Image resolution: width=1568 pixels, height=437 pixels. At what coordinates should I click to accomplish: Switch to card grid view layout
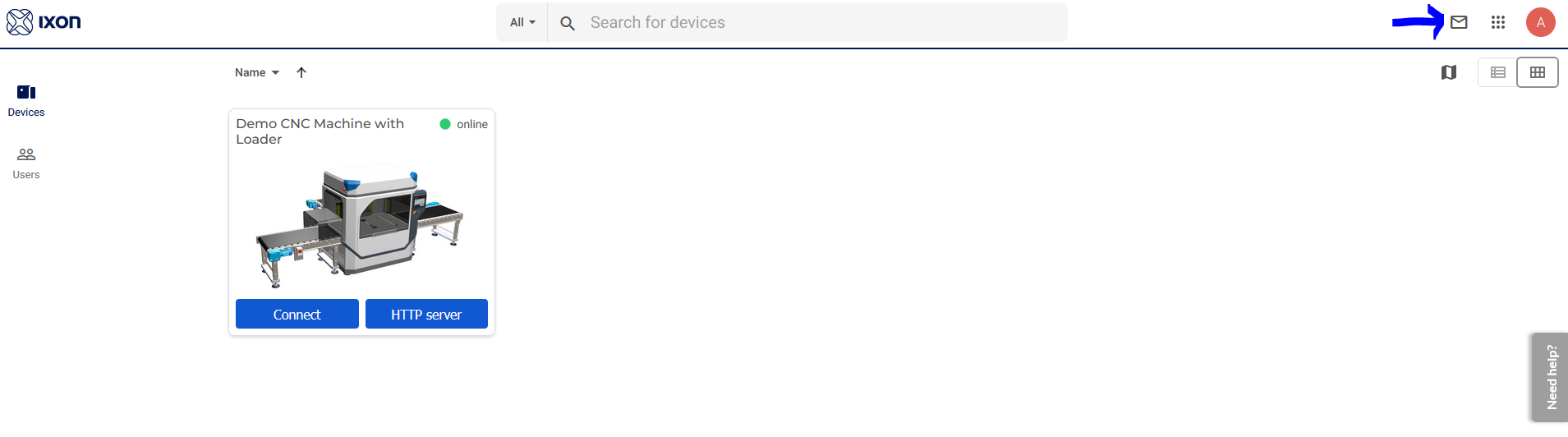[1537, 72]
